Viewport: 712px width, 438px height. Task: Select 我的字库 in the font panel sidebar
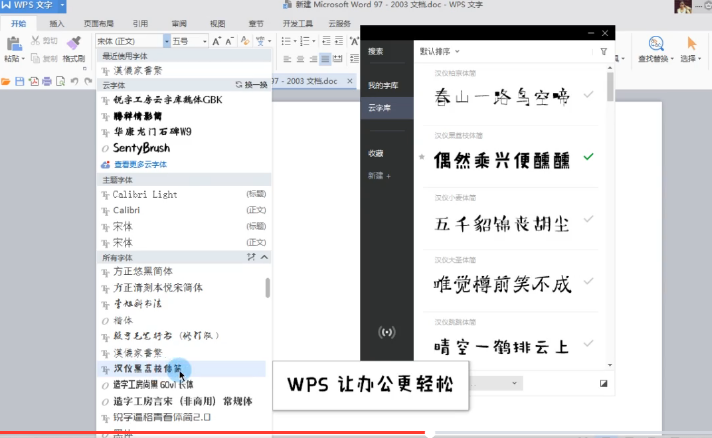[x=383, y=85]
